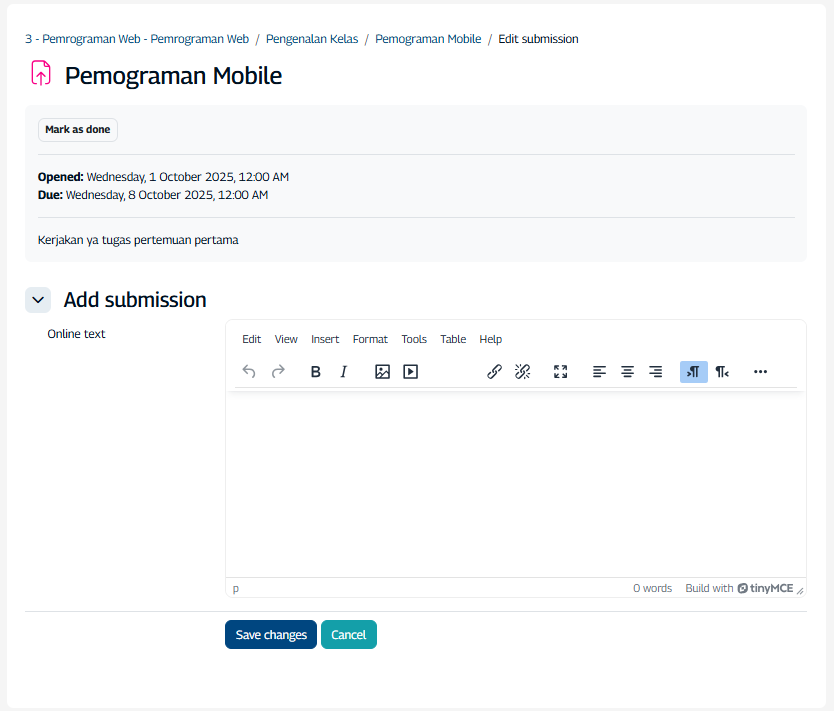The height and width of the screenshot is (711, 834).
Task: Open the Insert multimedia icon
Action: click(x=410, y=372)
